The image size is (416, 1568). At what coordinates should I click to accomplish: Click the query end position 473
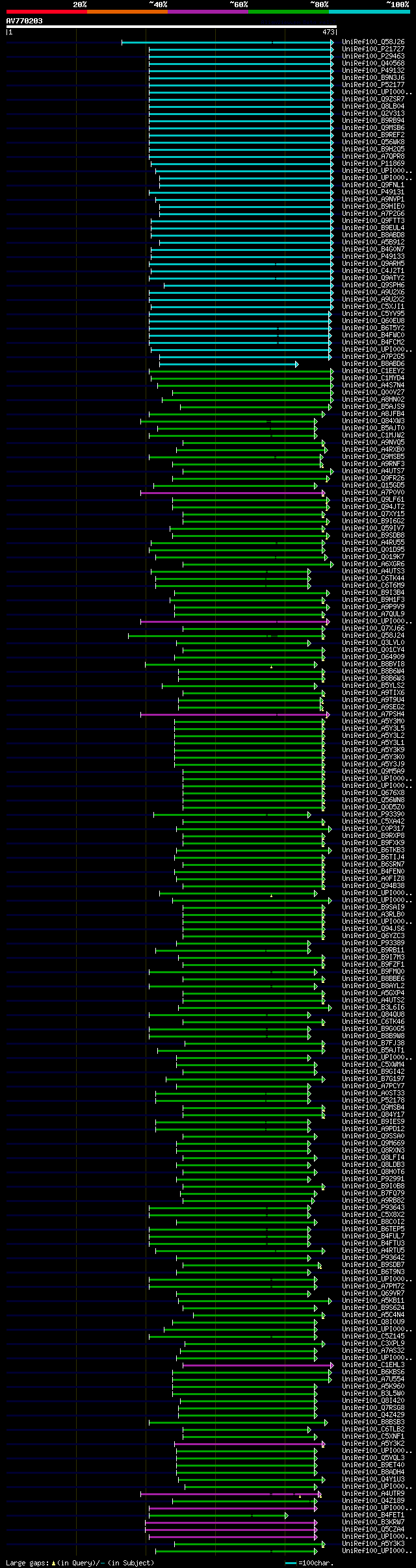click(x=328, y=32)
